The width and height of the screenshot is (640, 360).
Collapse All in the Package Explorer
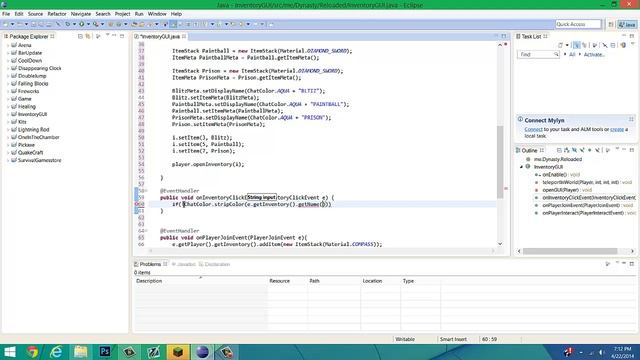(x=80, y=36)
